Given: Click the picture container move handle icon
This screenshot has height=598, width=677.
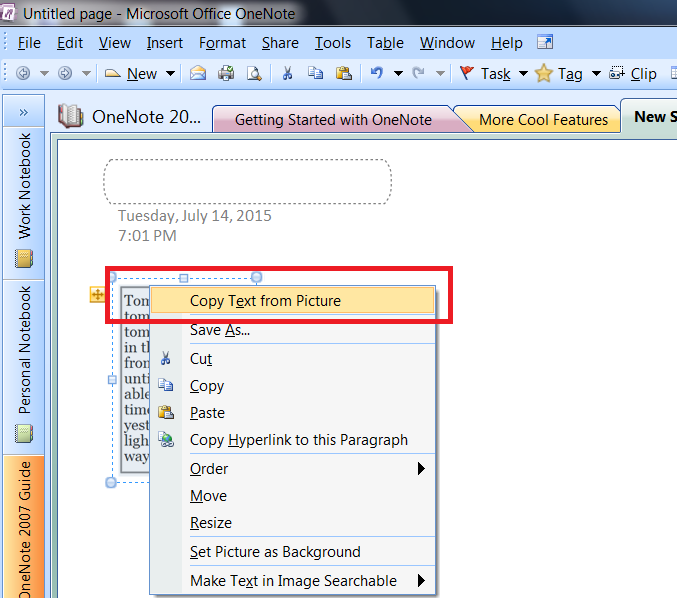Looking at the screenshot, I should coord(97,295).
